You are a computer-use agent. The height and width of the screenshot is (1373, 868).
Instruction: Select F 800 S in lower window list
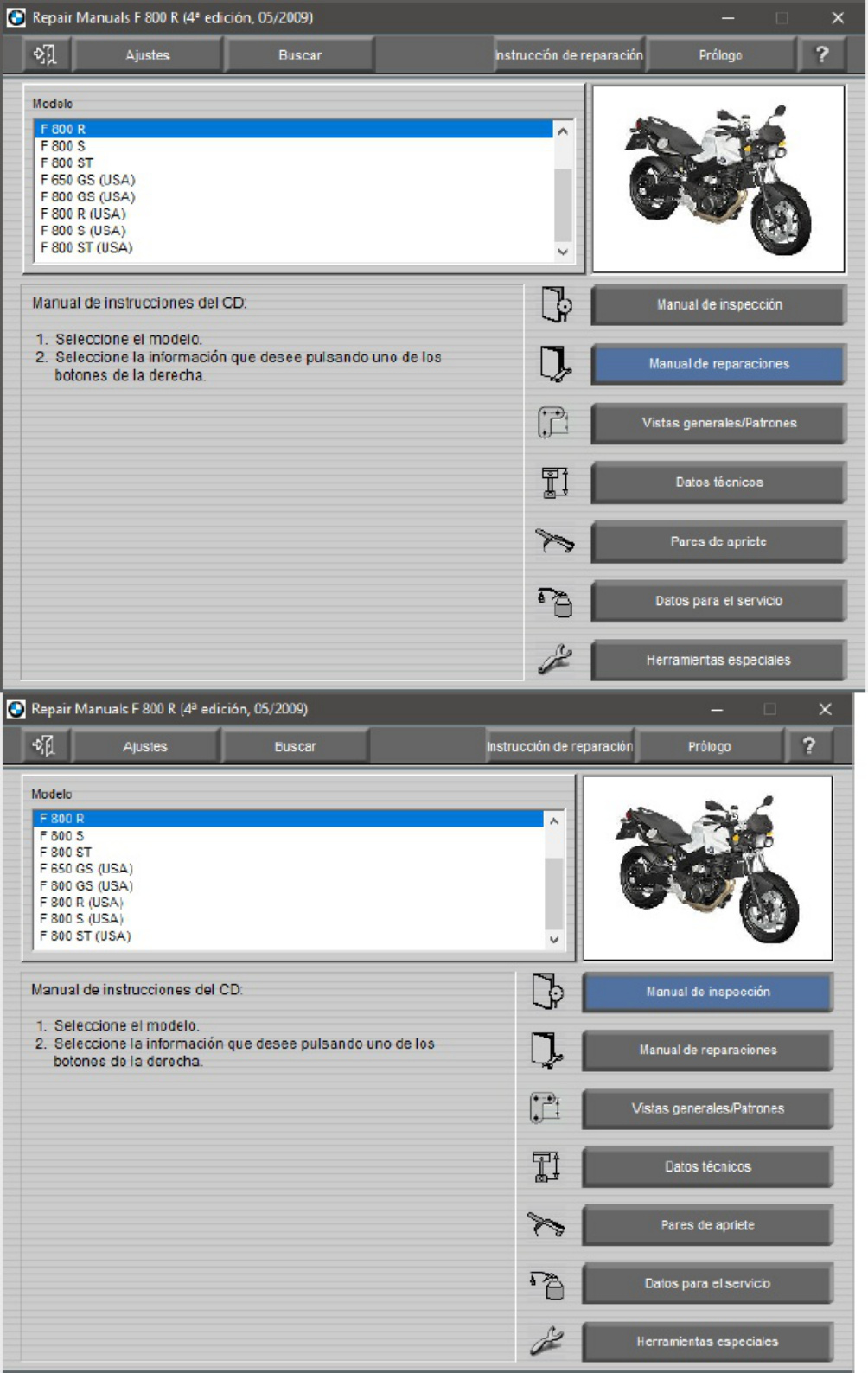[289, 836]
